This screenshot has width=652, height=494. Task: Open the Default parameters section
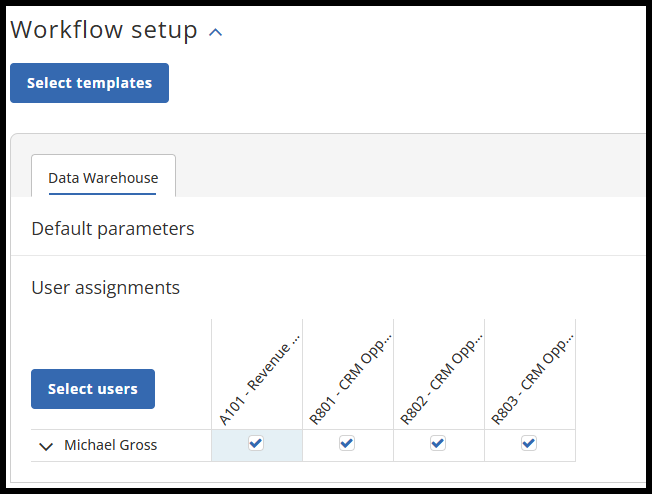coord(113,229)
